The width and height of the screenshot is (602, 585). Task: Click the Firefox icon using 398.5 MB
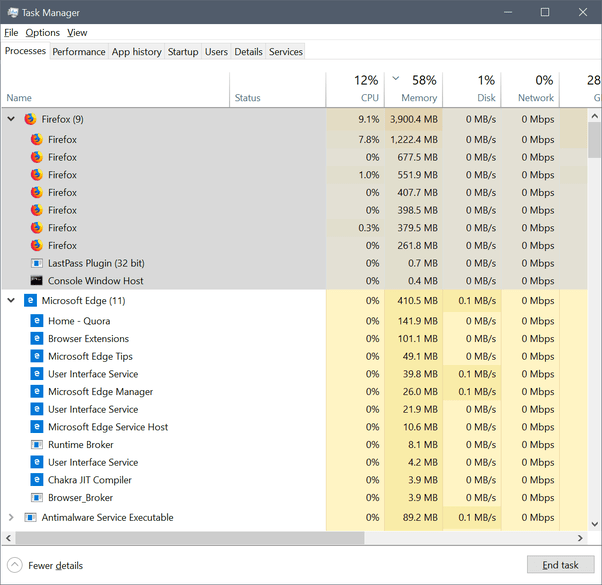(x=36, y=210)
